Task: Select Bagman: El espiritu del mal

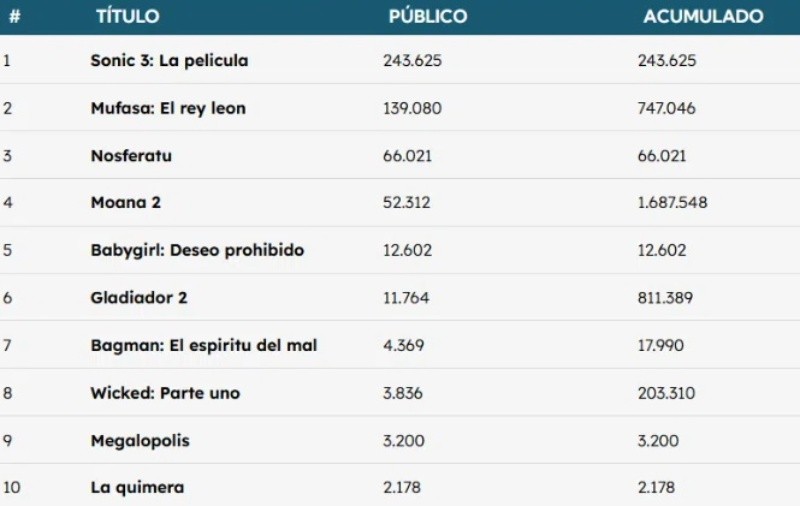Action: (204, 345)
